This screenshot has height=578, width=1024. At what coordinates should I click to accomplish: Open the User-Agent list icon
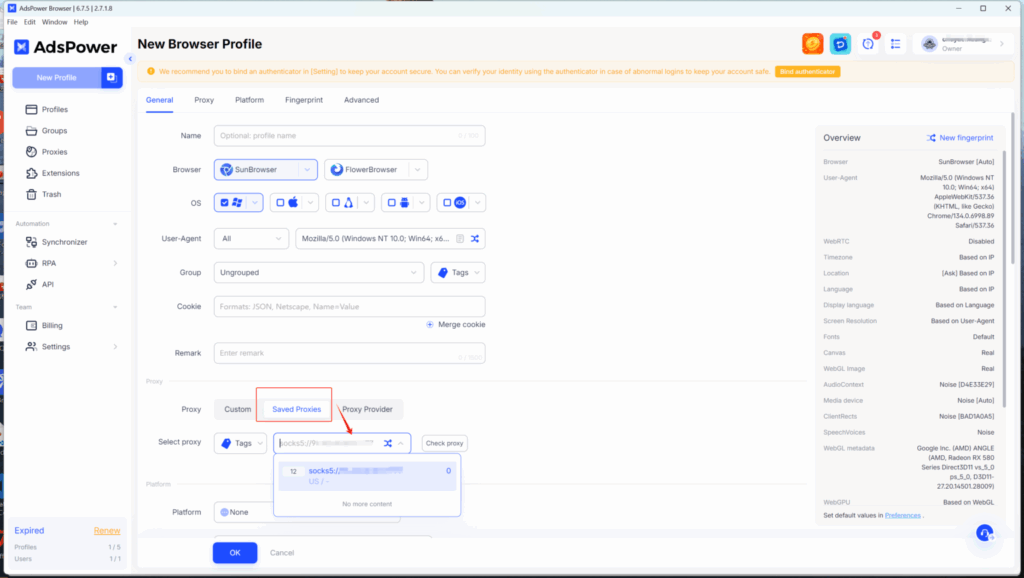(x=460, y=239)
